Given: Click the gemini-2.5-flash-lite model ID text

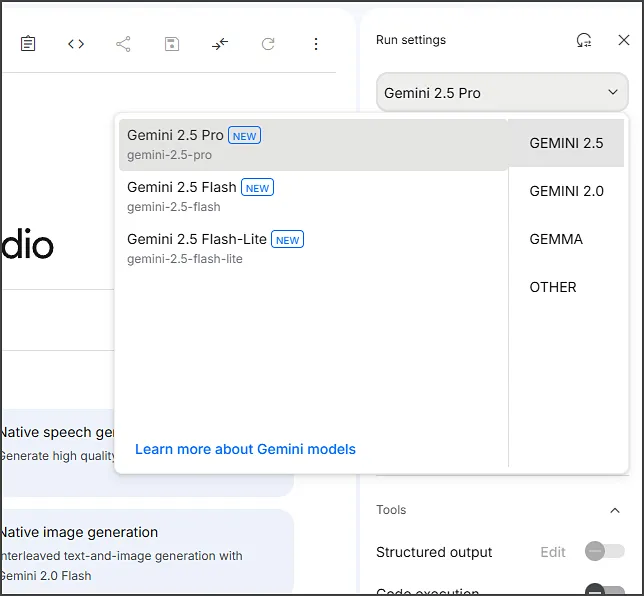Looking at the screenshot, I should [x=184, y=259].
